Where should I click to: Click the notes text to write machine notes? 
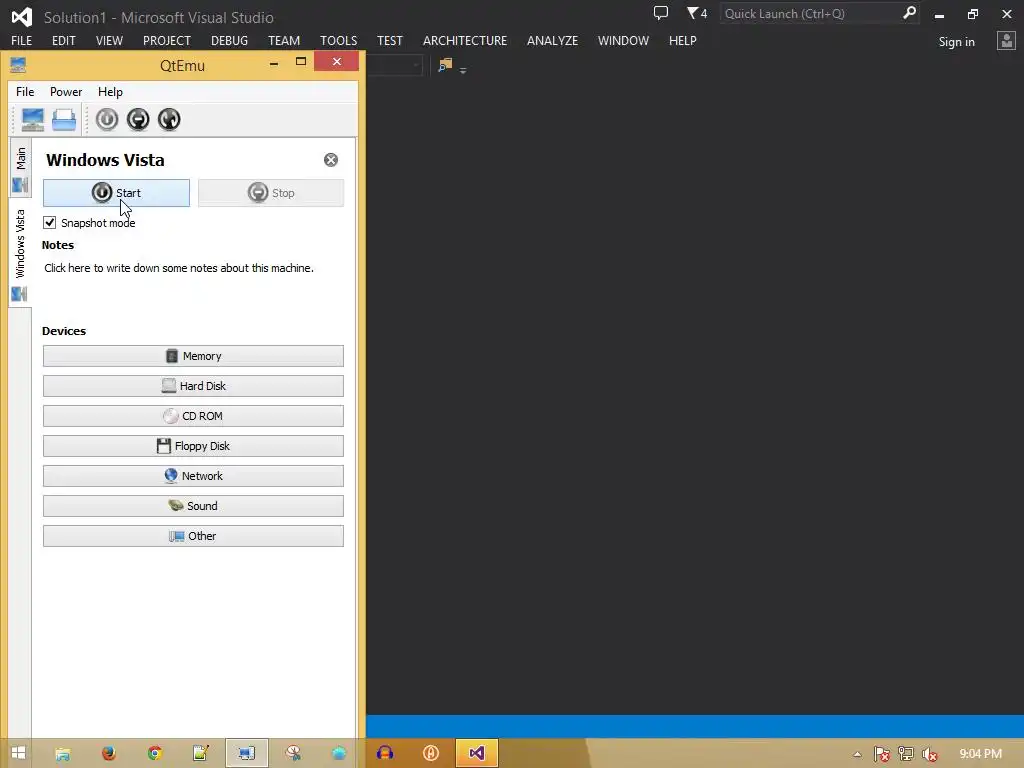[179, 268]
